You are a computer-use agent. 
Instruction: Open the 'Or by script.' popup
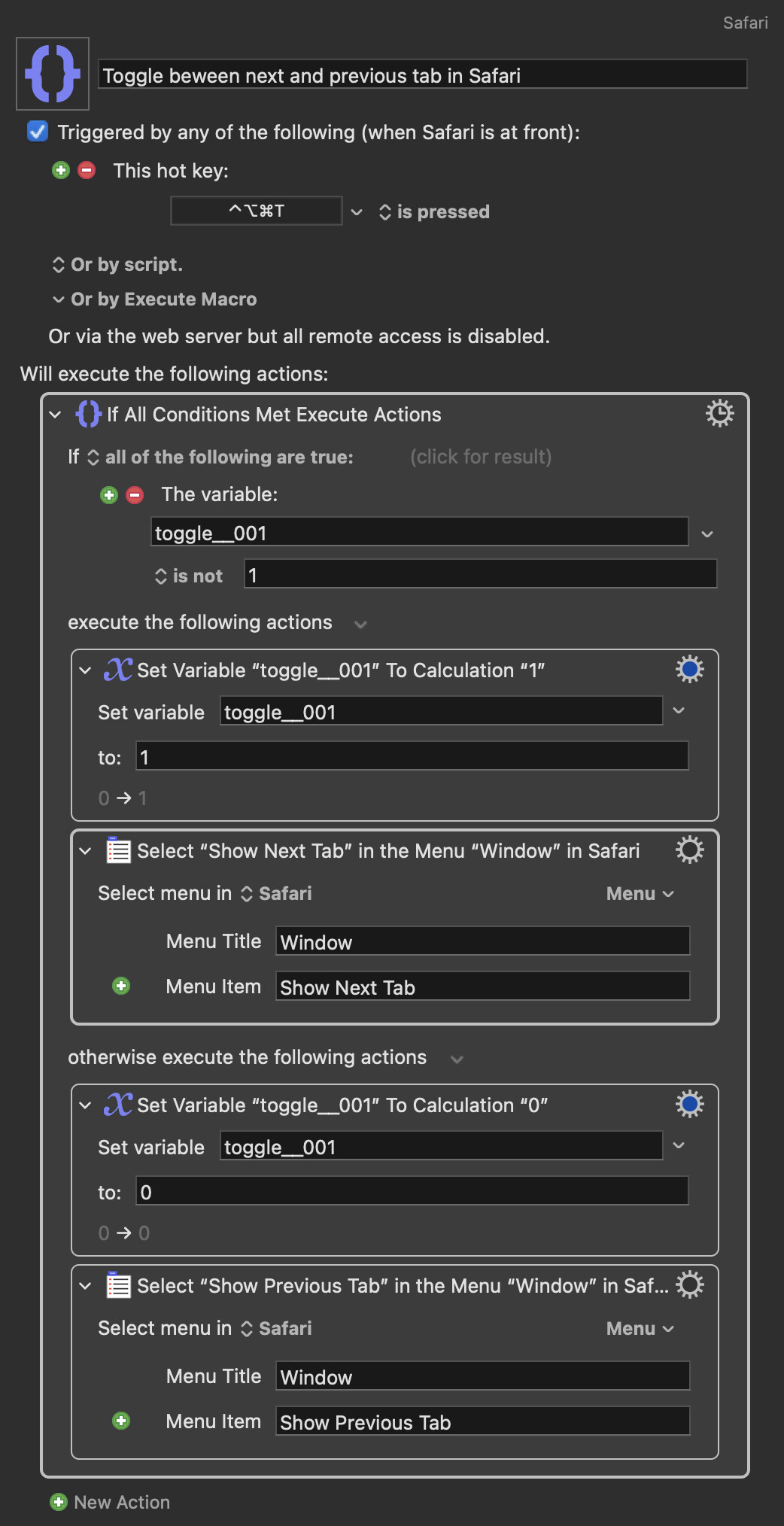pos(117,265)
